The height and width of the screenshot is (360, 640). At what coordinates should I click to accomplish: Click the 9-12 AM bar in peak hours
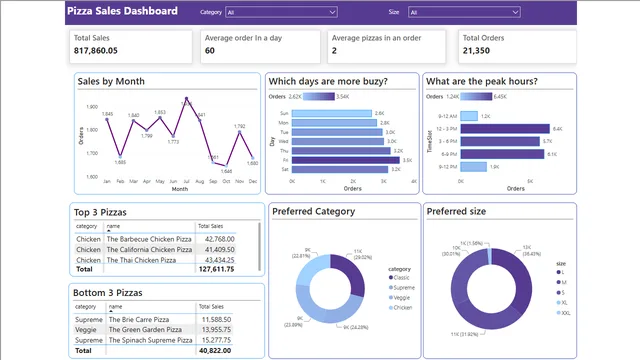coord(469,116)
